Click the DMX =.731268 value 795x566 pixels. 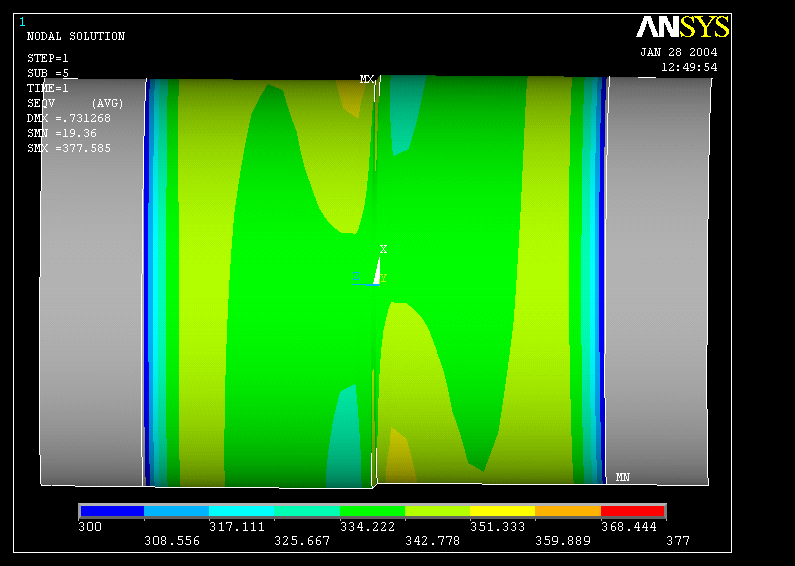tap(68, 118)
